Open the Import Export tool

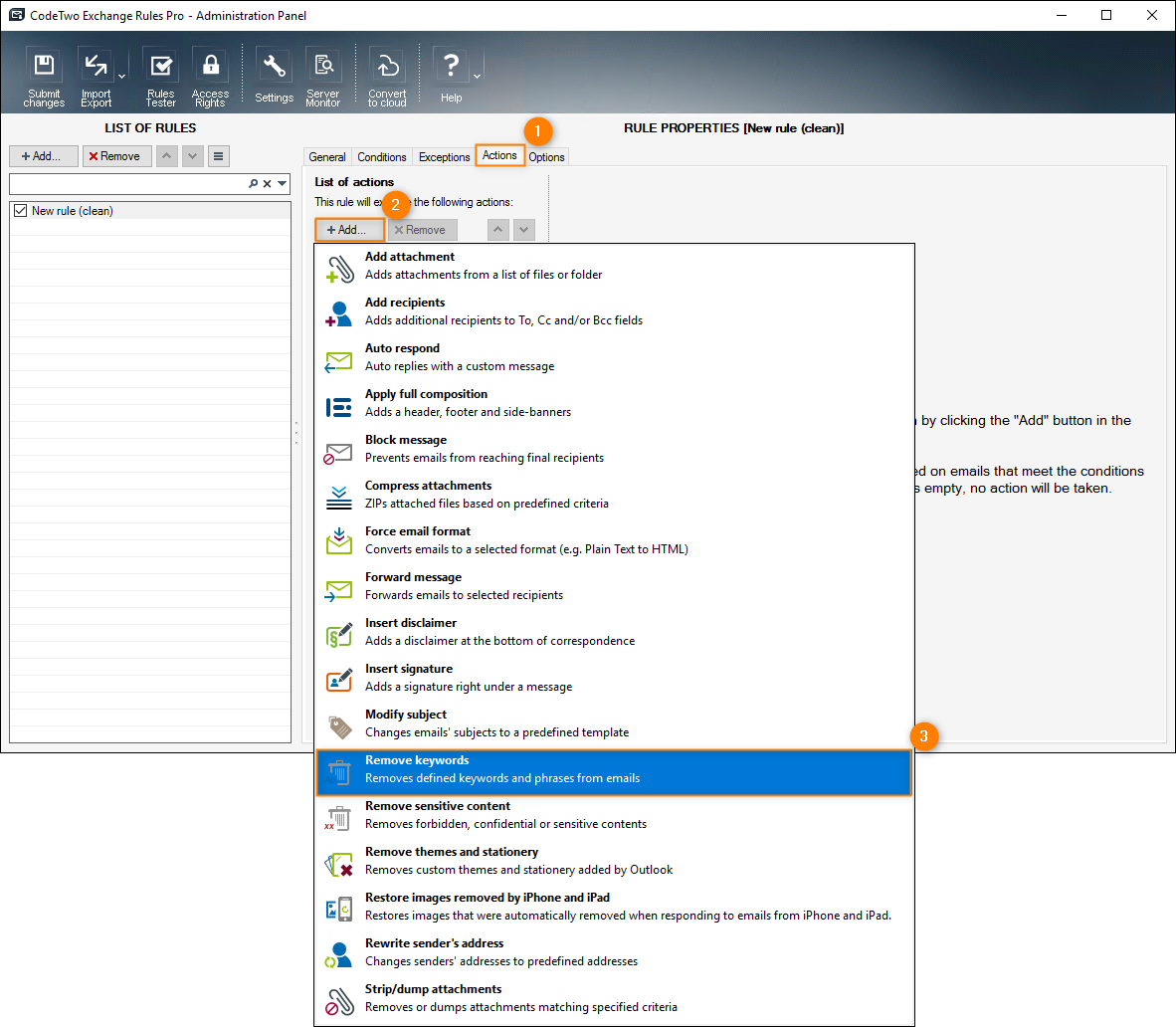(x=96, y=78)
